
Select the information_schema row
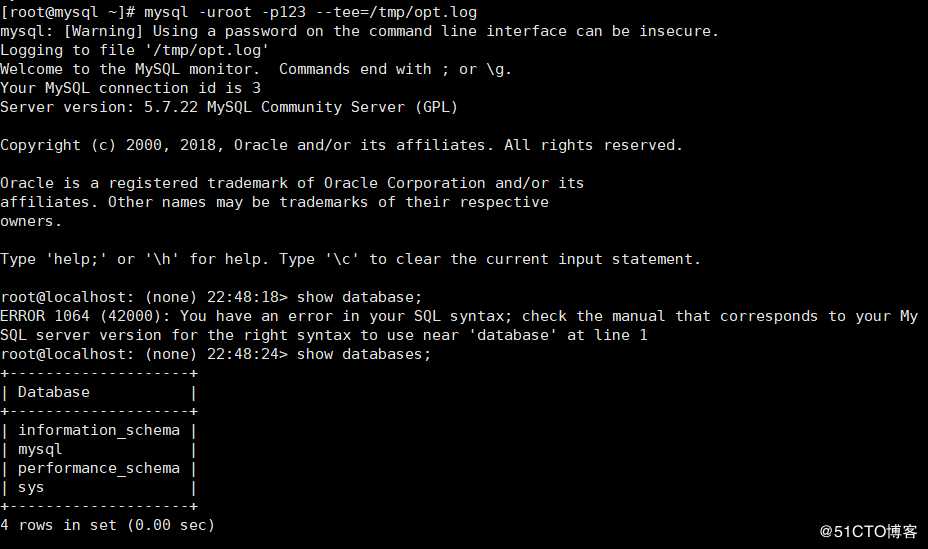pos(99,430)
